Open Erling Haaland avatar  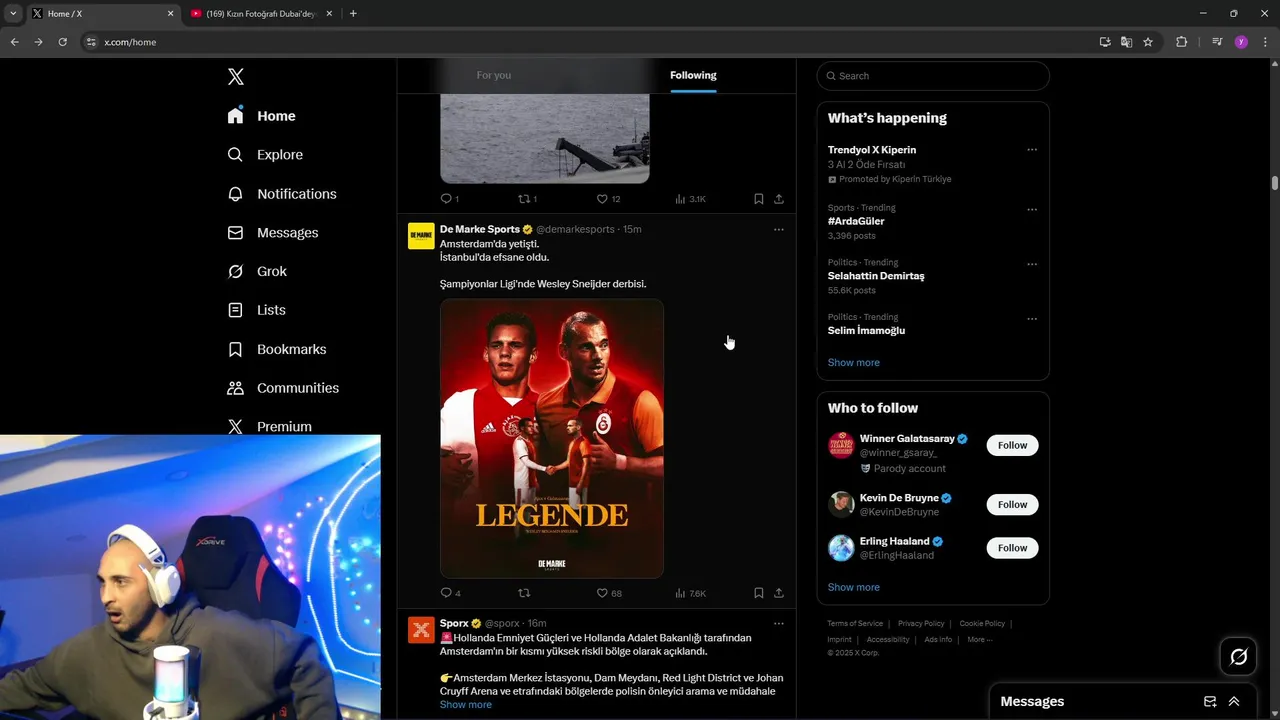pyautogui.click(x=841, y=548)
